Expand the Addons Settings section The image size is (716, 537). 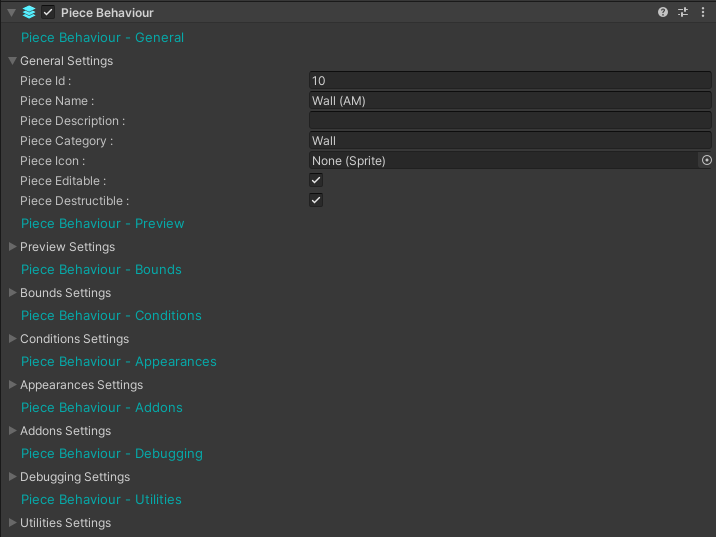pos(12,431)
